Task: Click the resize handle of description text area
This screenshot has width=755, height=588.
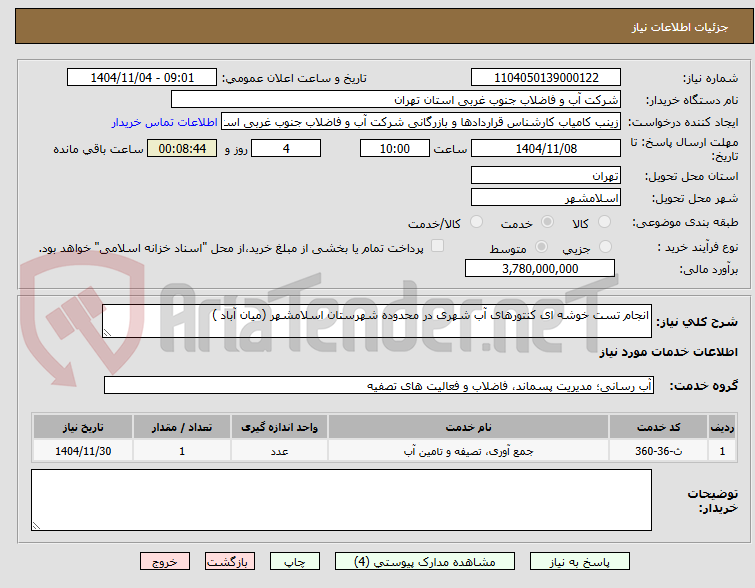Action: 107,332
